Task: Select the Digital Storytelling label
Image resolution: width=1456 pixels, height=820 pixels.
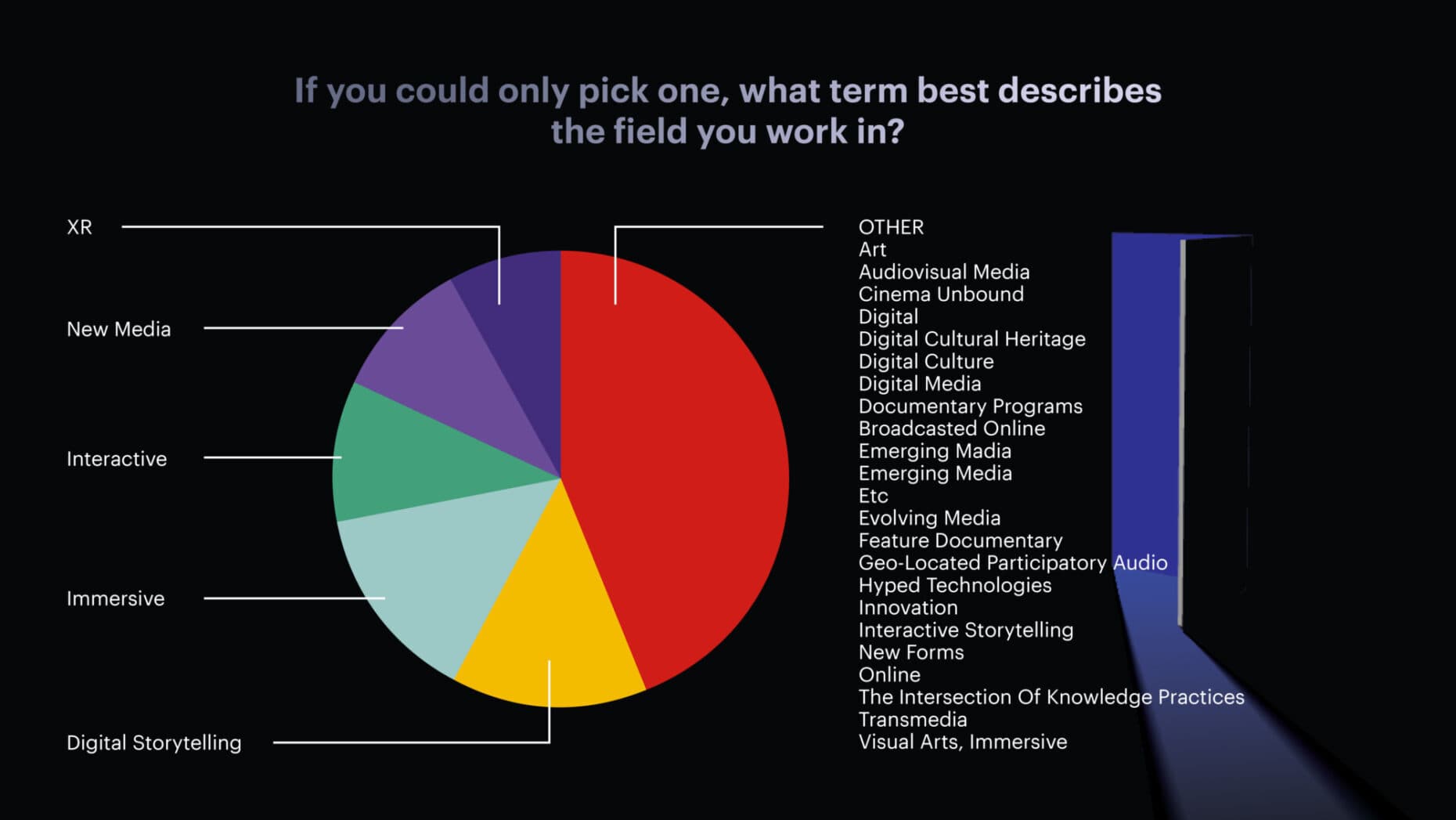Action: [153, 742]
